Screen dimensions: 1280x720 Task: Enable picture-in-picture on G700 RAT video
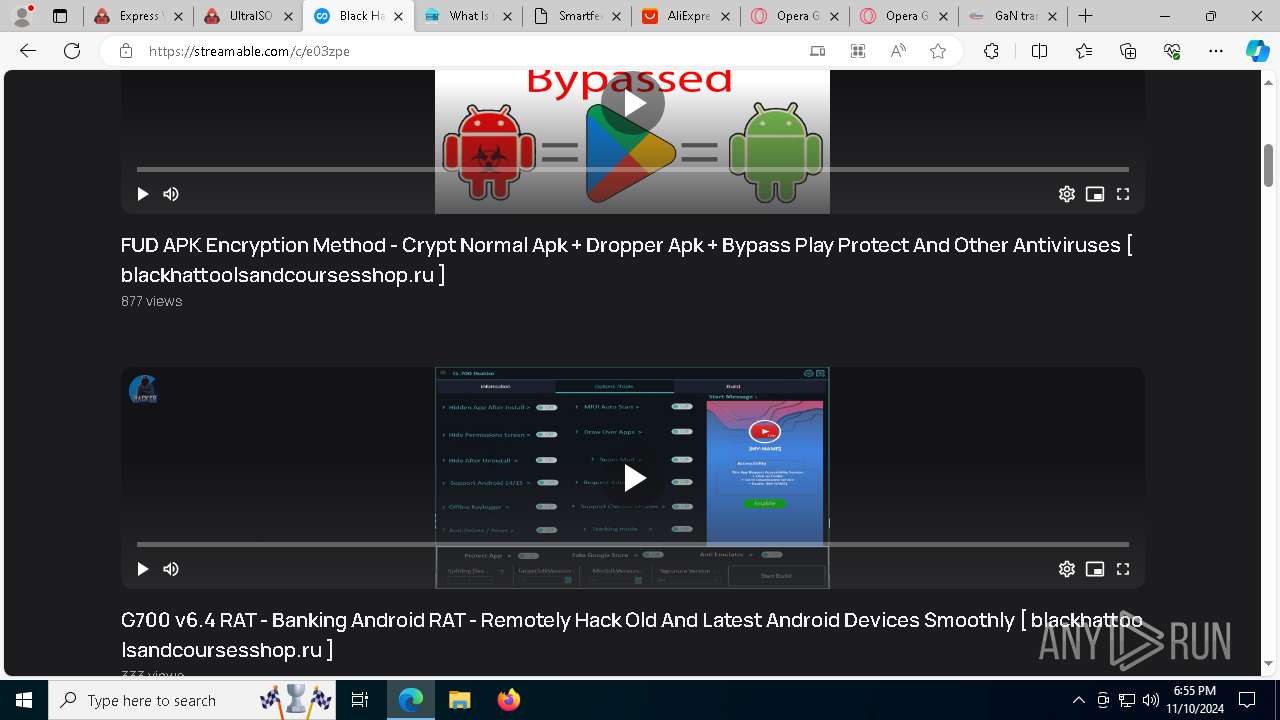point(1095,569)
